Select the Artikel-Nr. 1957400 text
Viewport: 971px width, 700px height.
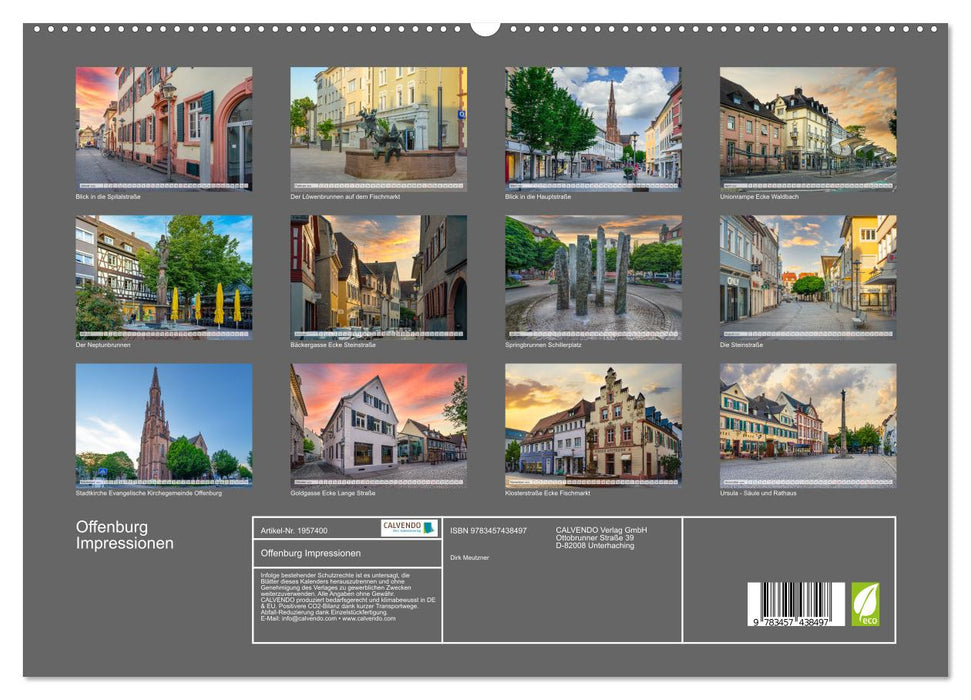click(x=293, y=530)
